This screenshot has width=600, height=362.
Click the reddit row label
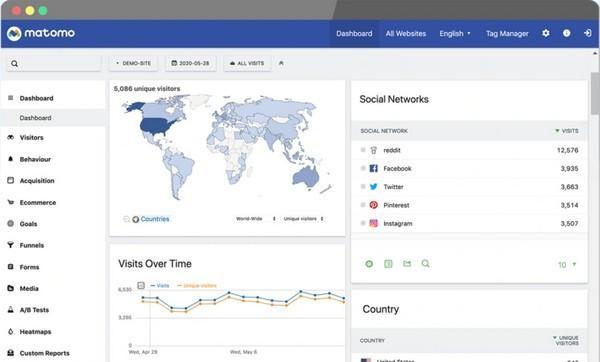[x=392, y=150]
